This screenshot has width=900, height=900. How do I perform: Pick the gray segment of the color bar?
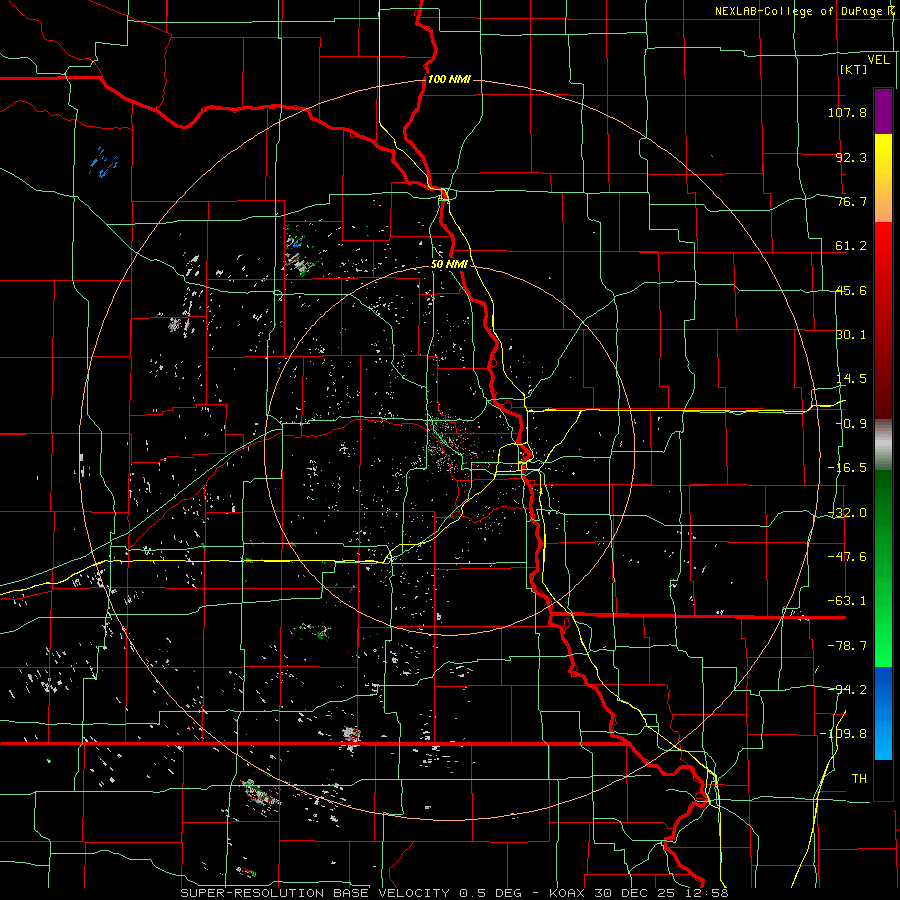coord(883,445)
